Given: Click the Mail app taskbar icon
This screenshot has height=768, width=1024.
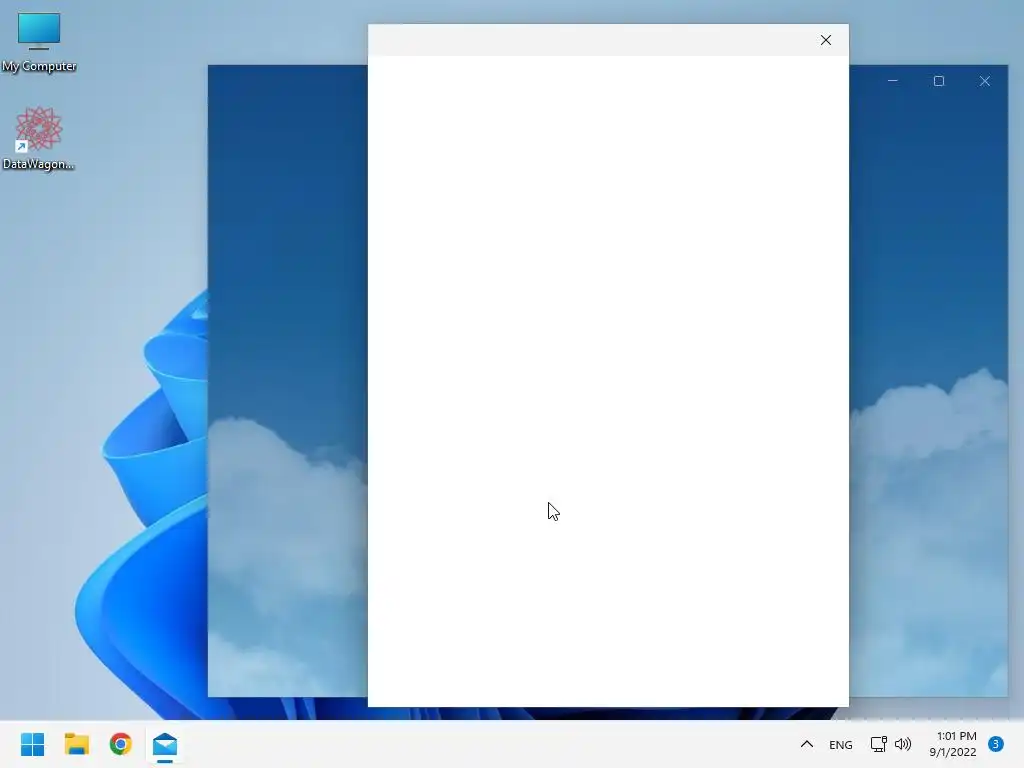Looking at the screenshot, I should (165, 744).
